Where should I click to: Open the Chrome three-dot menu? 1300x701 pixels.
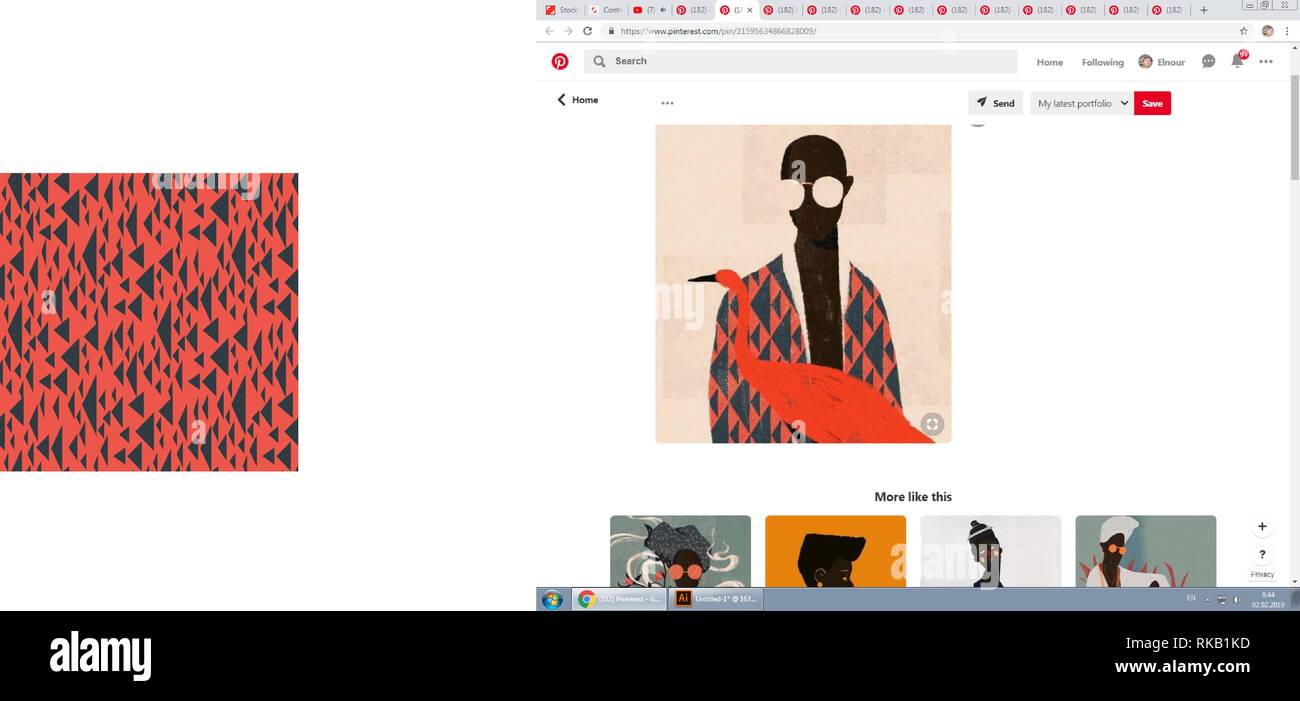click(x=1287, y=31)
